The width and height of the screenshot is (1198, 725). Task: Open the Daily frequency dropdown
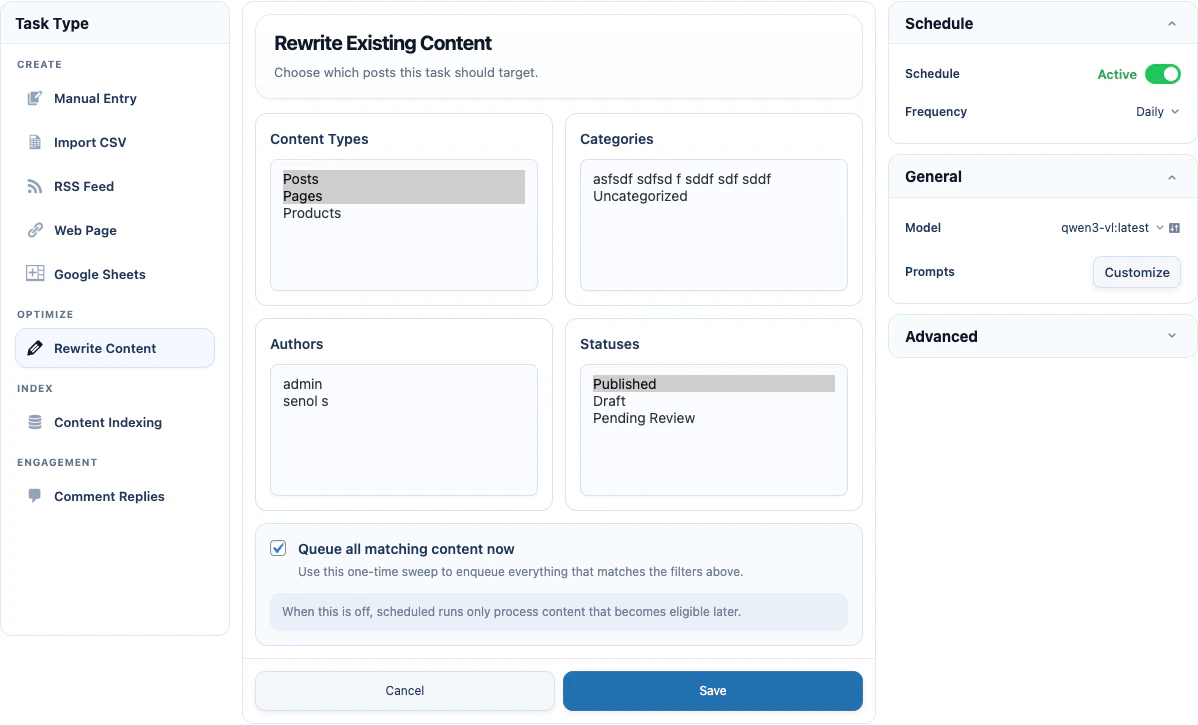point(1157,112)
